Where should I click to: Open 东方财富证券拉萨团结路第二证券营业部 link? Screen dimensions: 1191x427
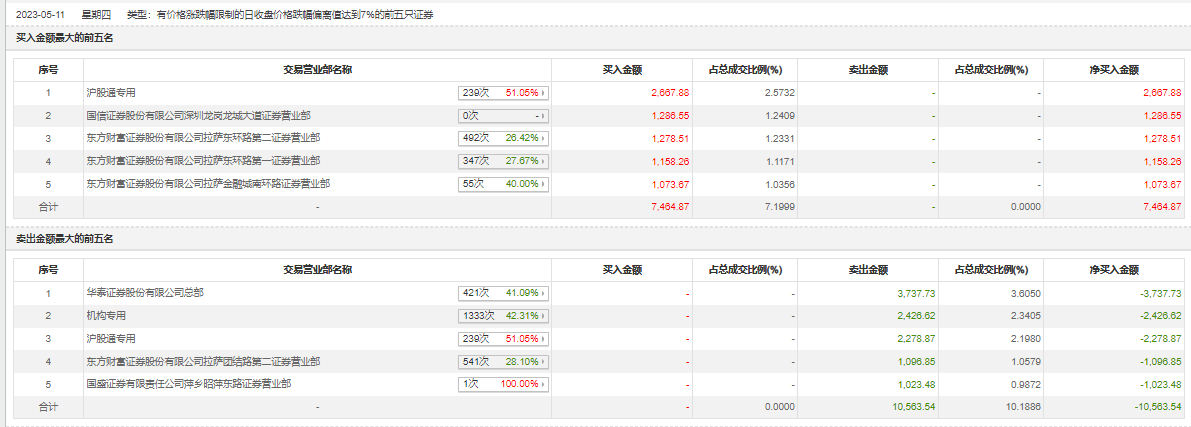[x=203, y=361]
